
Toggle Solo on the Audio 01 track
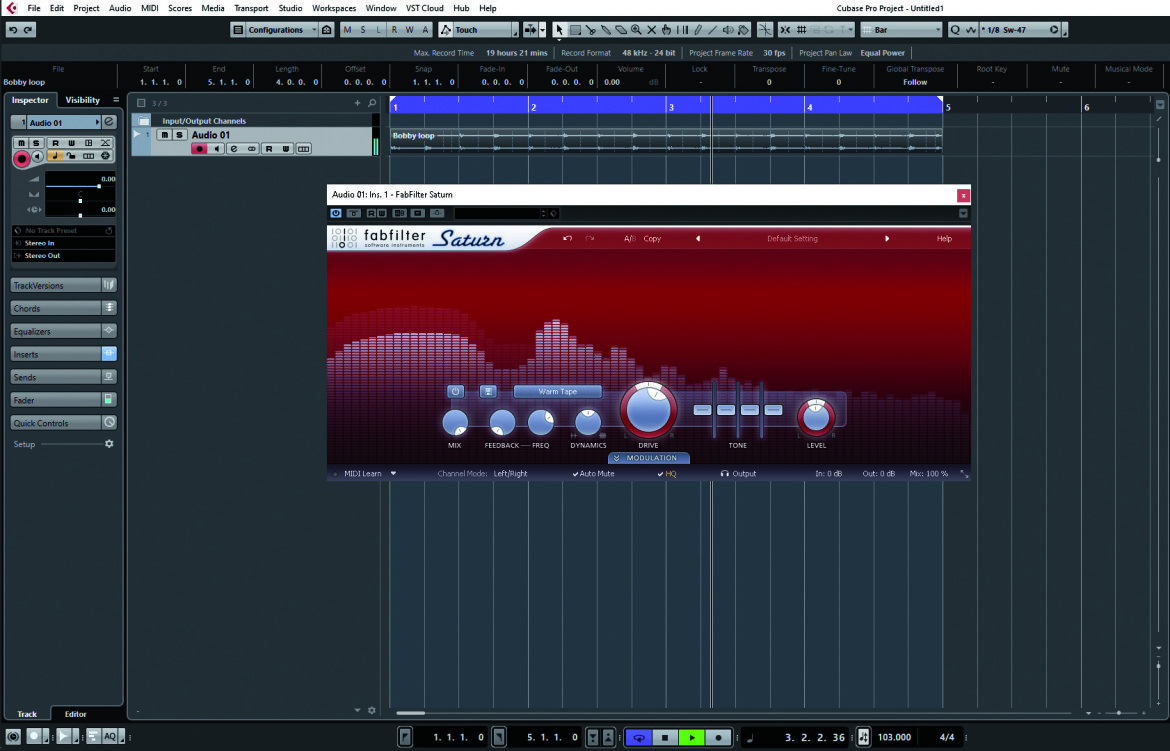point(179,135)
